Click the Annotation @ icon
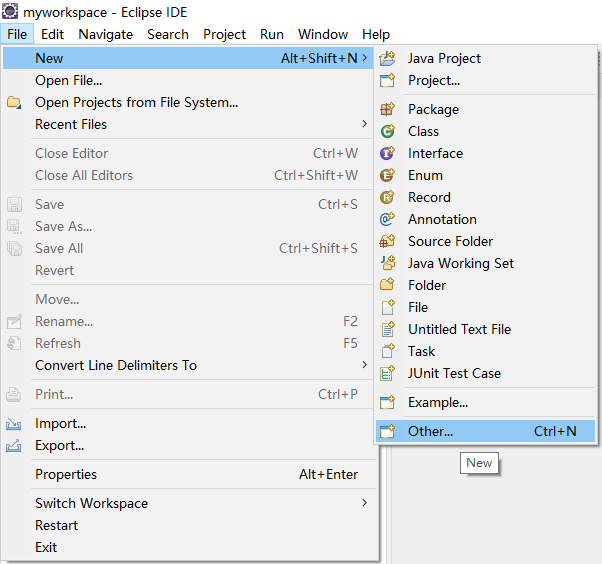Image resolution: width=602 pixels, height=564 pixels. point(387,219)
